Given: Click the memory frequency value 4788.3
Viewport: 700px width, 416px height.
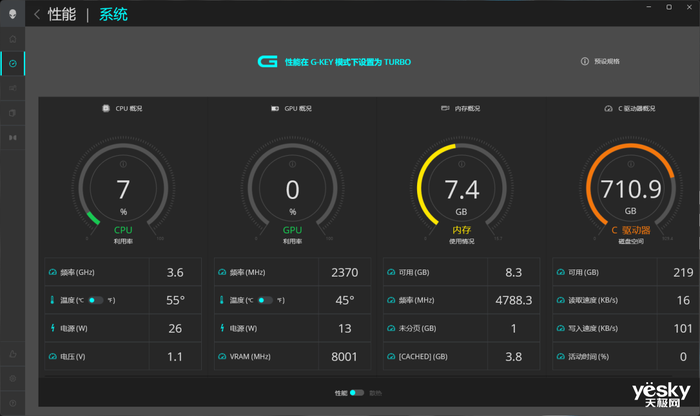Looking at the screenshot, I should tap(514, 300).
